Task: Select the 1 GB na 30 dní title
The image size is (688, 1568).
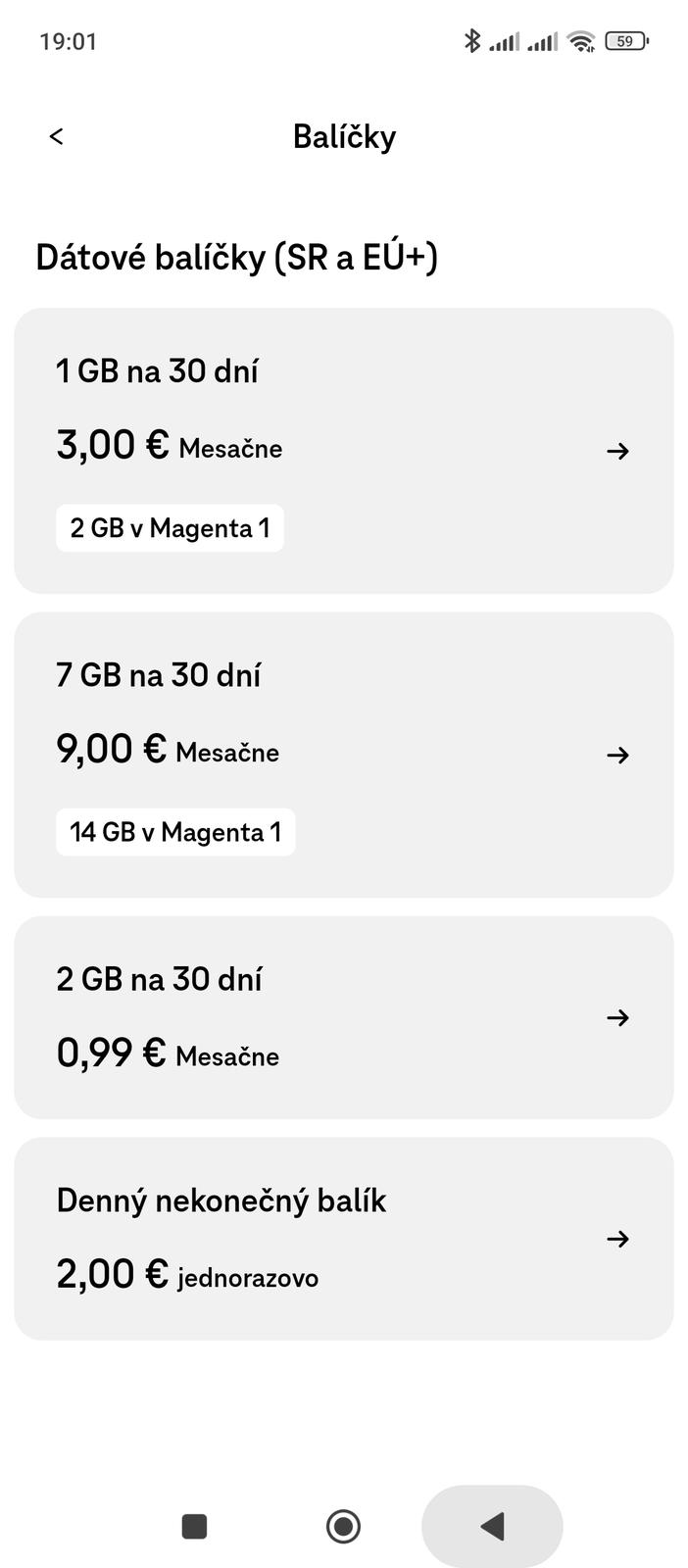Action: (x=157, y=371)
